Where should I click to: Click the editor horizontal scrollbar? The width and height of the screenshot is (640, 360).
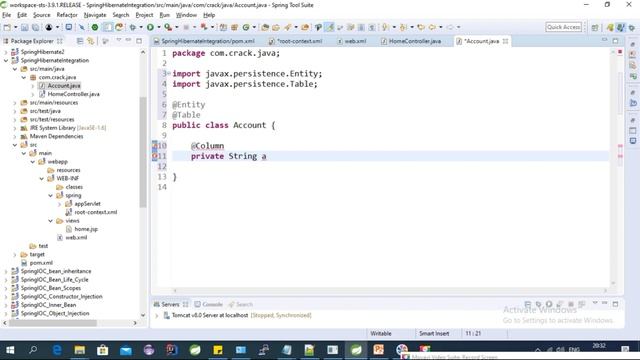click(x=390, y=291)
